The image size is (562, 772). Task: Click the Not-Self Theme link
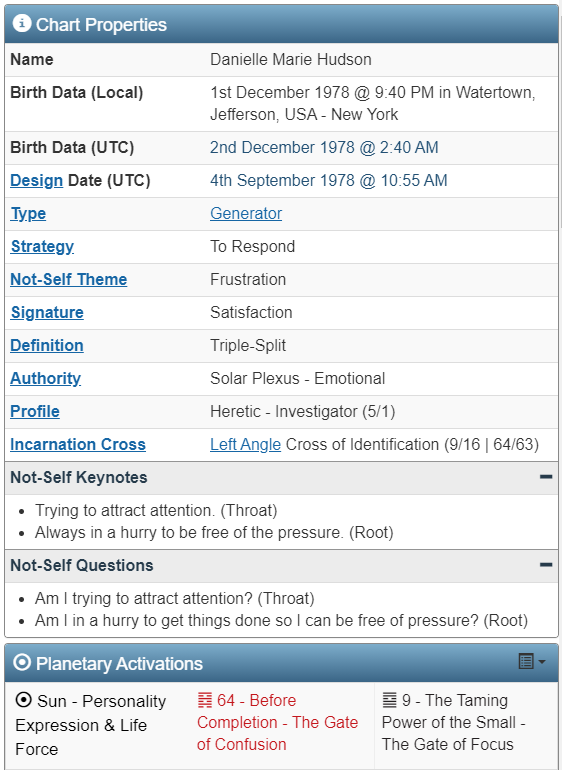[68, 279]
